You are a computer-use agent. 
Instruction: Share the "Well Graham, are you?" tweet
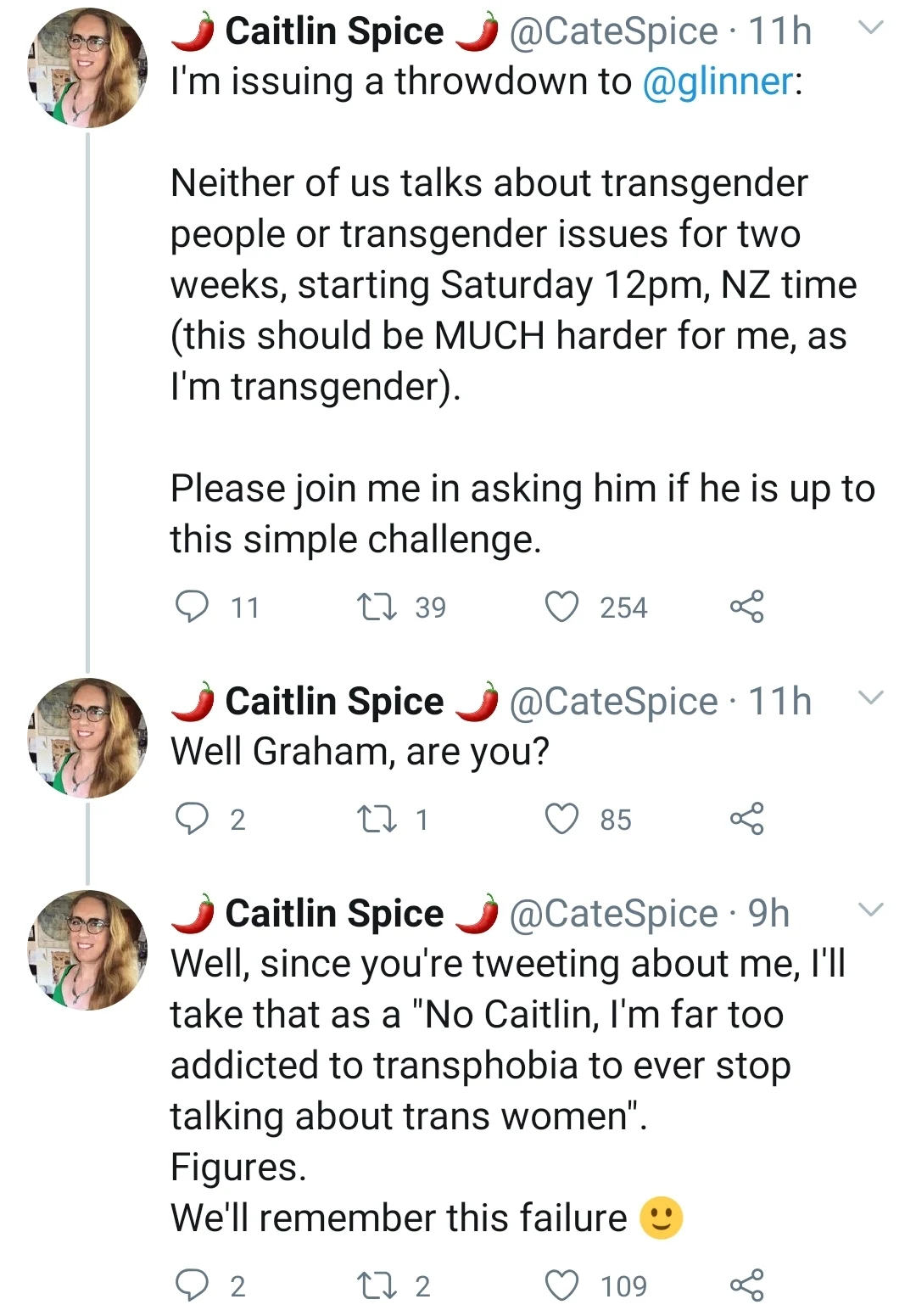tap(746, 819)
